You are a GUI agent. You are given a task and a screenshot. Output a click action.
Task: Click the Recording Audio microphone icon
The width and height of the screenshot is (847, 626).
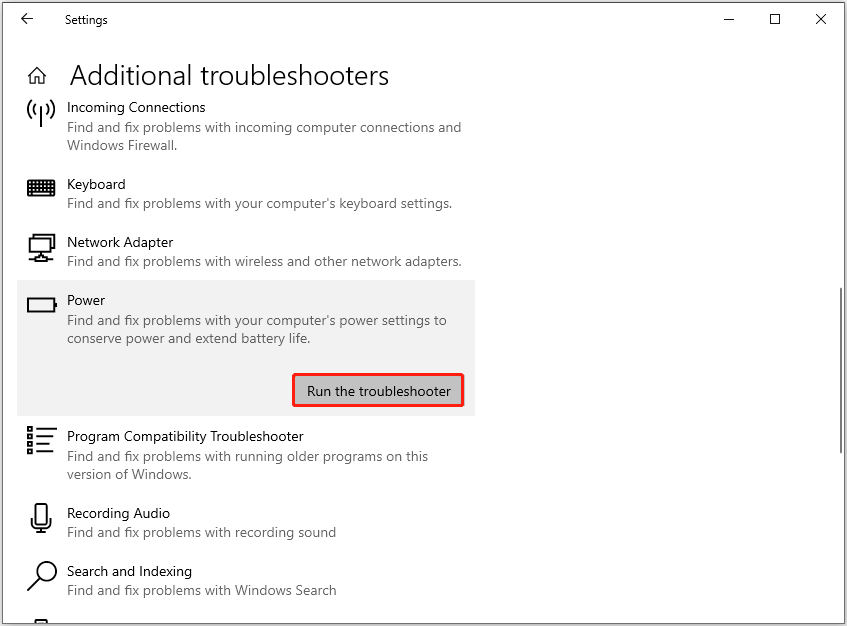tap(40, 518)
